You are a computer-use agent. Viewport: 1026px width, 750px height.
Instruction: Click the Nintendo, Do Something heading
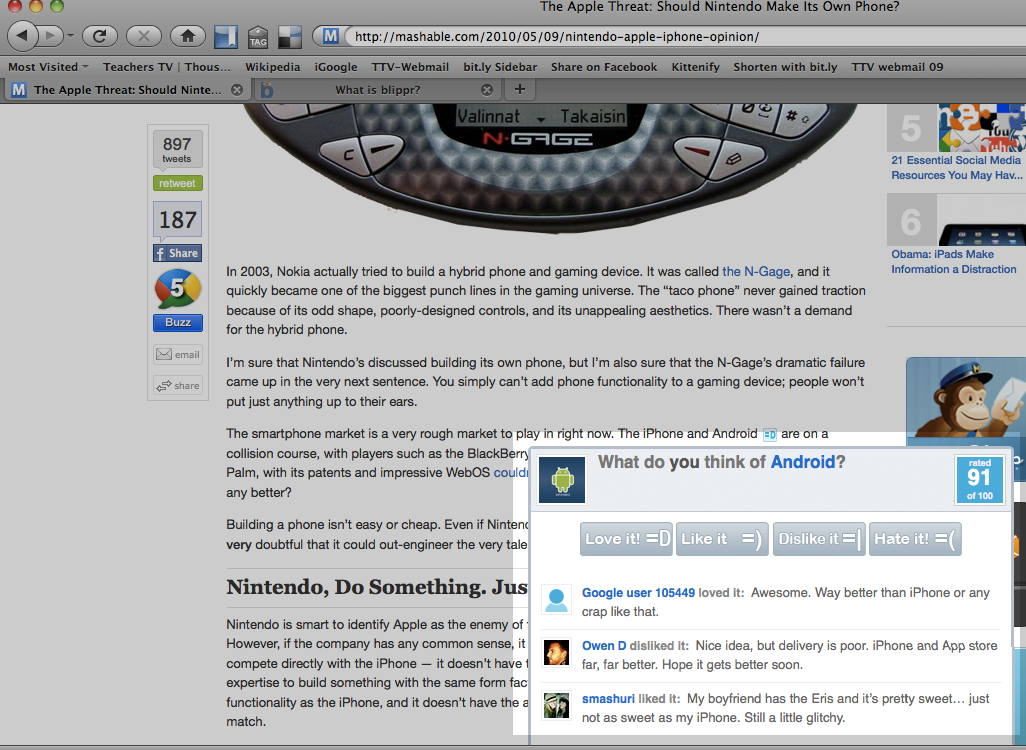[x=377, y=587]
